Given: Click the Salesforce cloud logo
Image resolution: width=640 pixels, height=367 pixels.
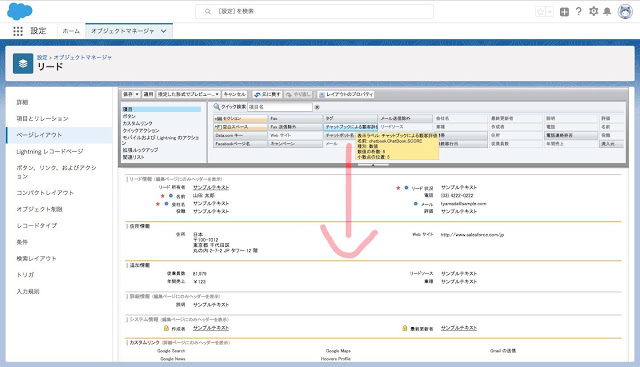Looking at the screenshot, I should pos(20,11).
